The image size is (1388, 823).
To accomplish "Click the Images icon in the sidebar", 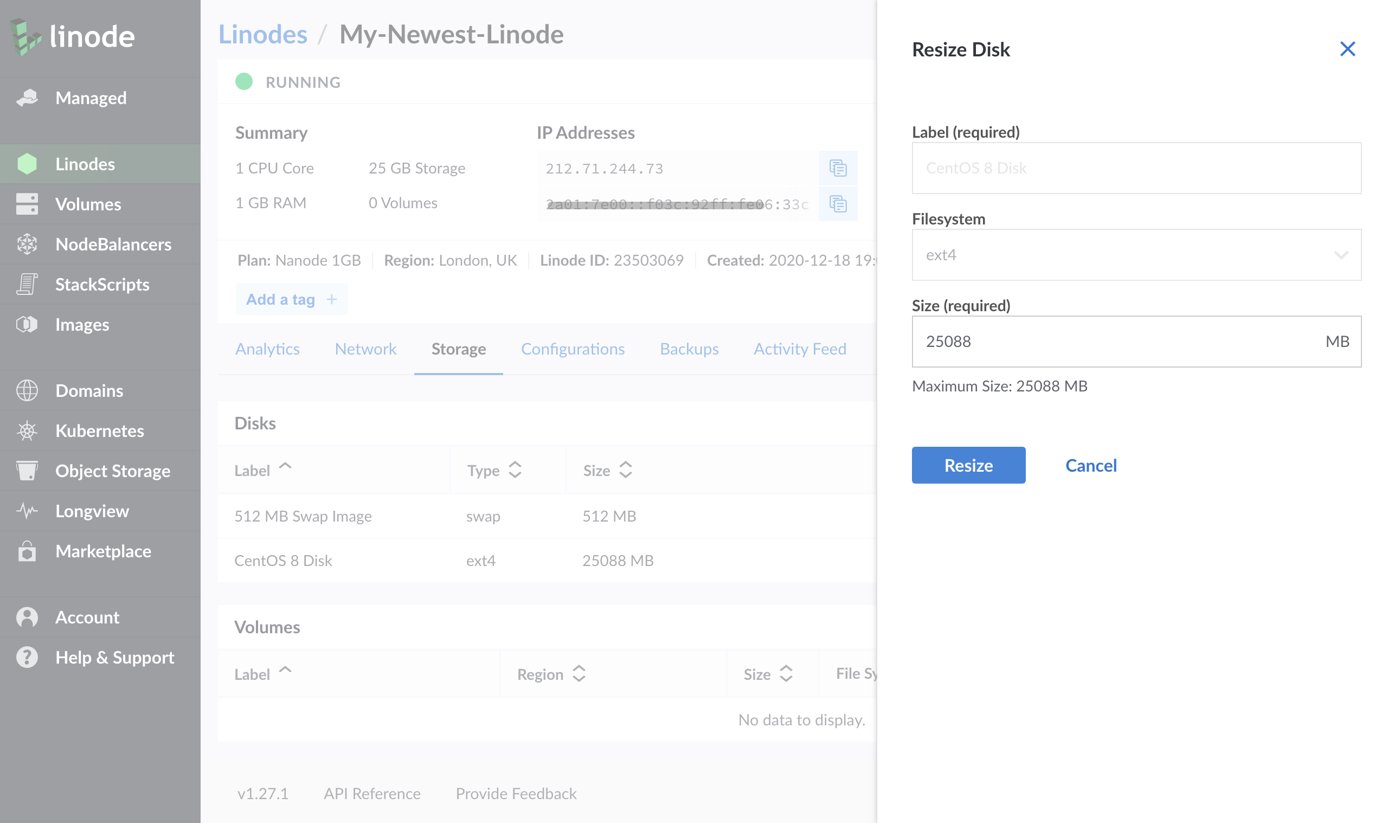I will coord(27,324).
